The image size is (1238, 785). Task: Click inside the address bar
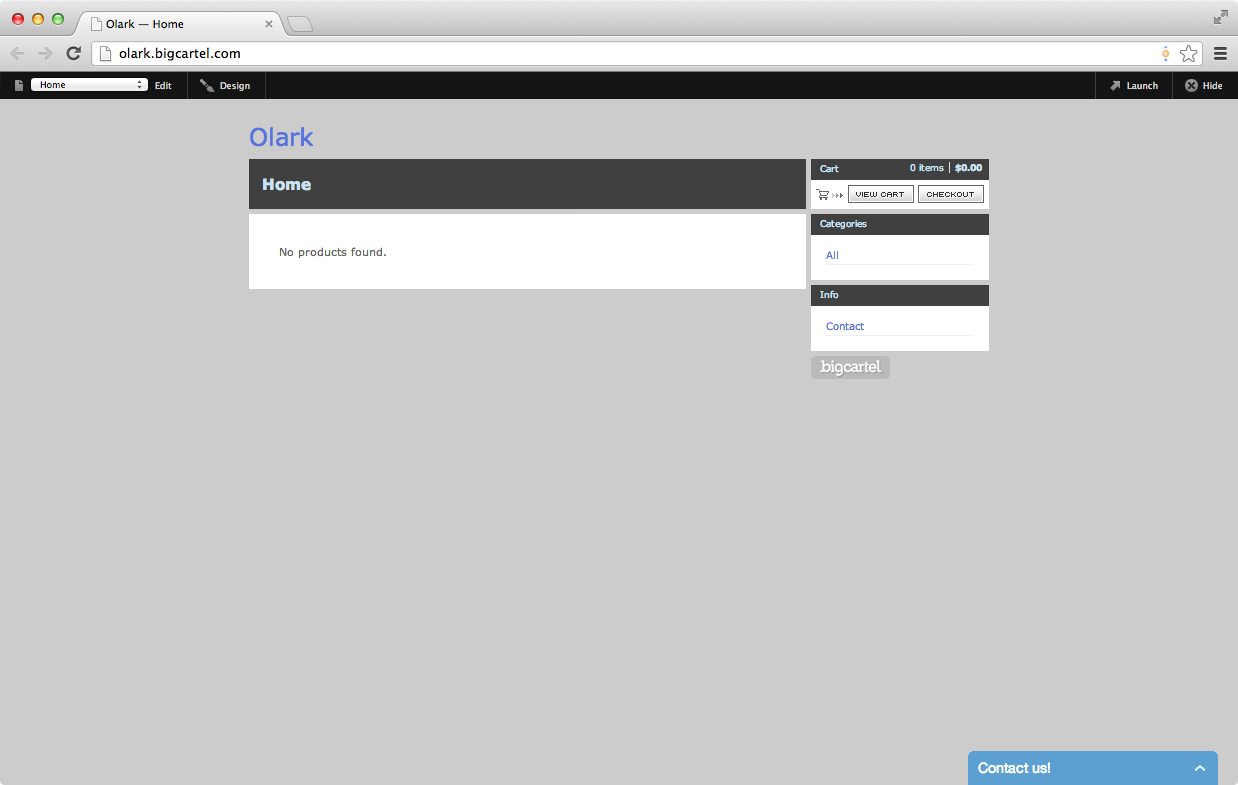[x=400, y=53]
